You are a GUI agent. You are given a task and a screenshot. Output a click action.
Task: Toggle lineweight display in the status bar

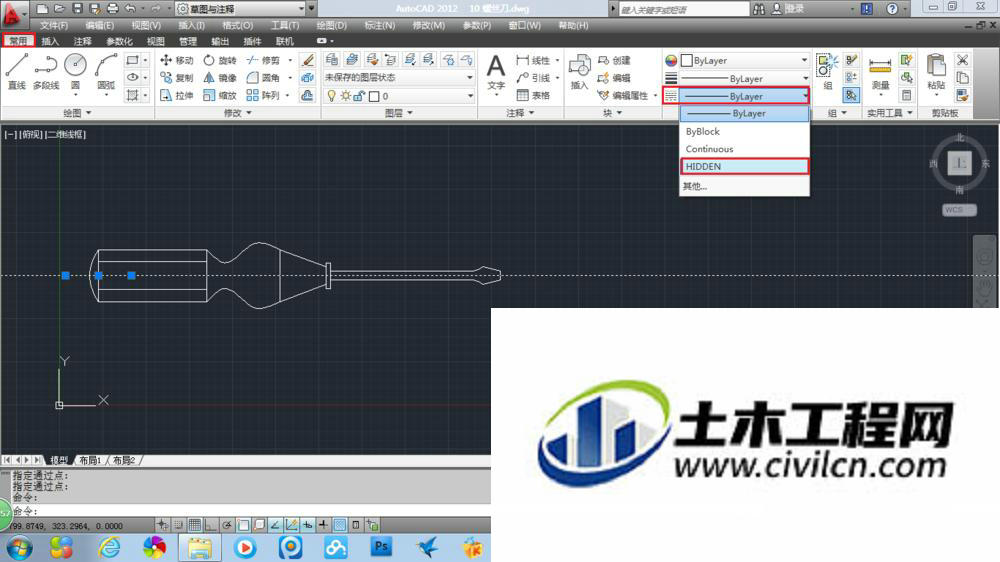tap(324, 525)
